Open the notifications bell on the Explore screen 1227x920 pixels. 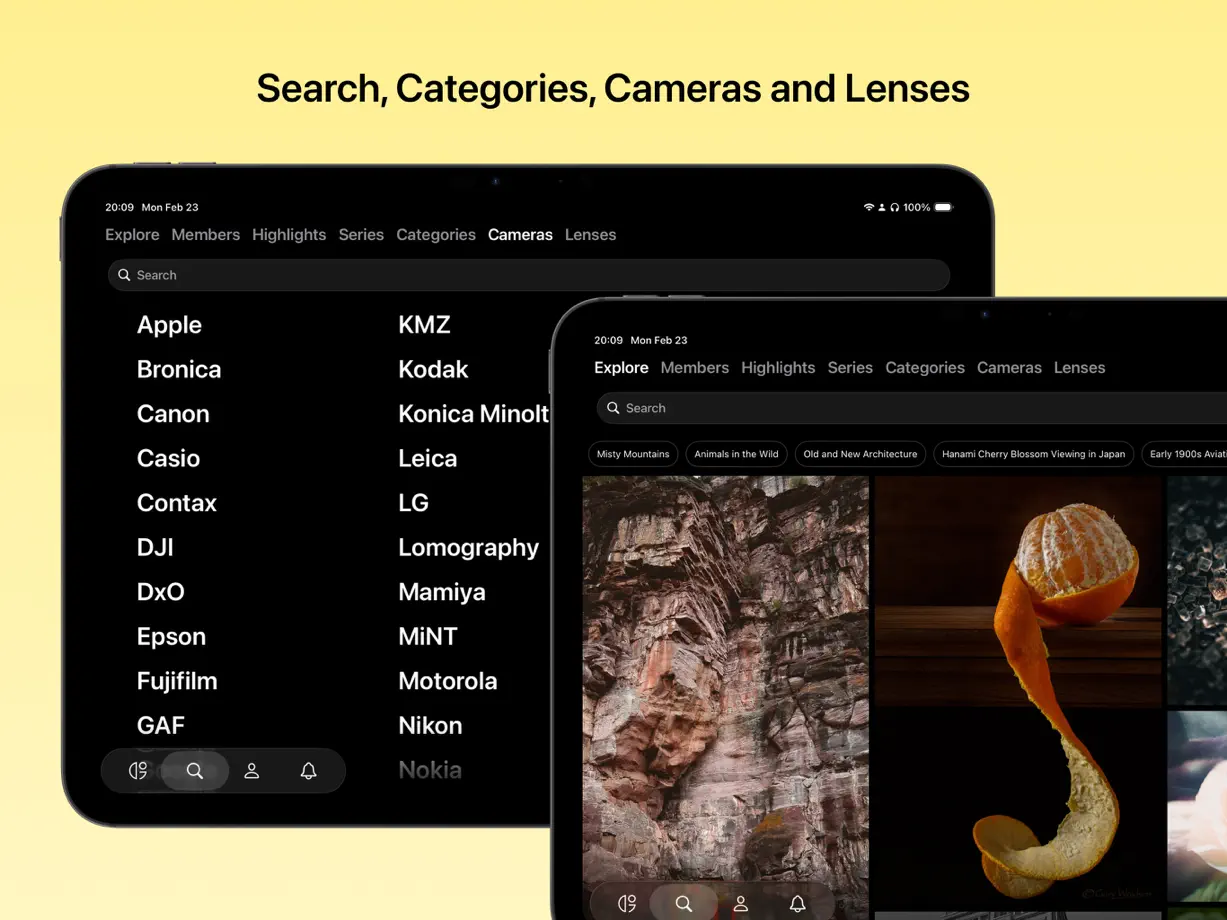point(798,904)
